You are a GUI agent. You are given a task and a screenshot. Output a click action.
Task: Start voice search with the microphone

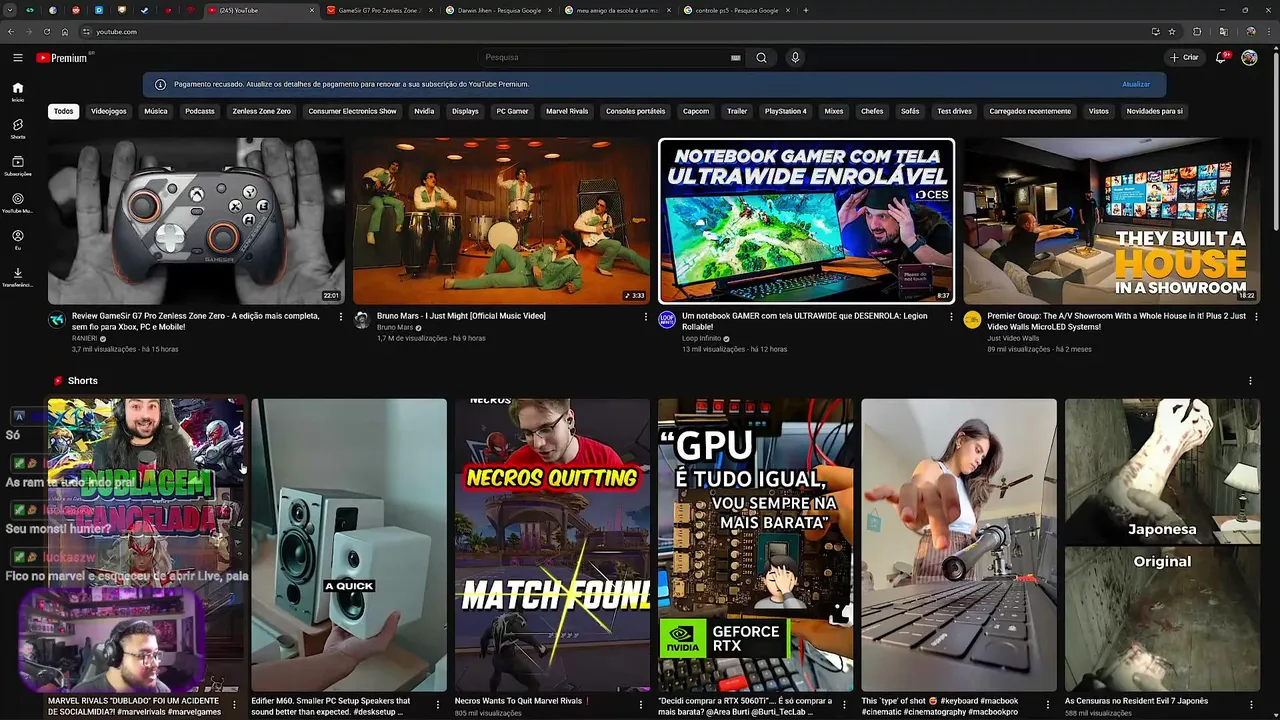[x=795, y=58]
